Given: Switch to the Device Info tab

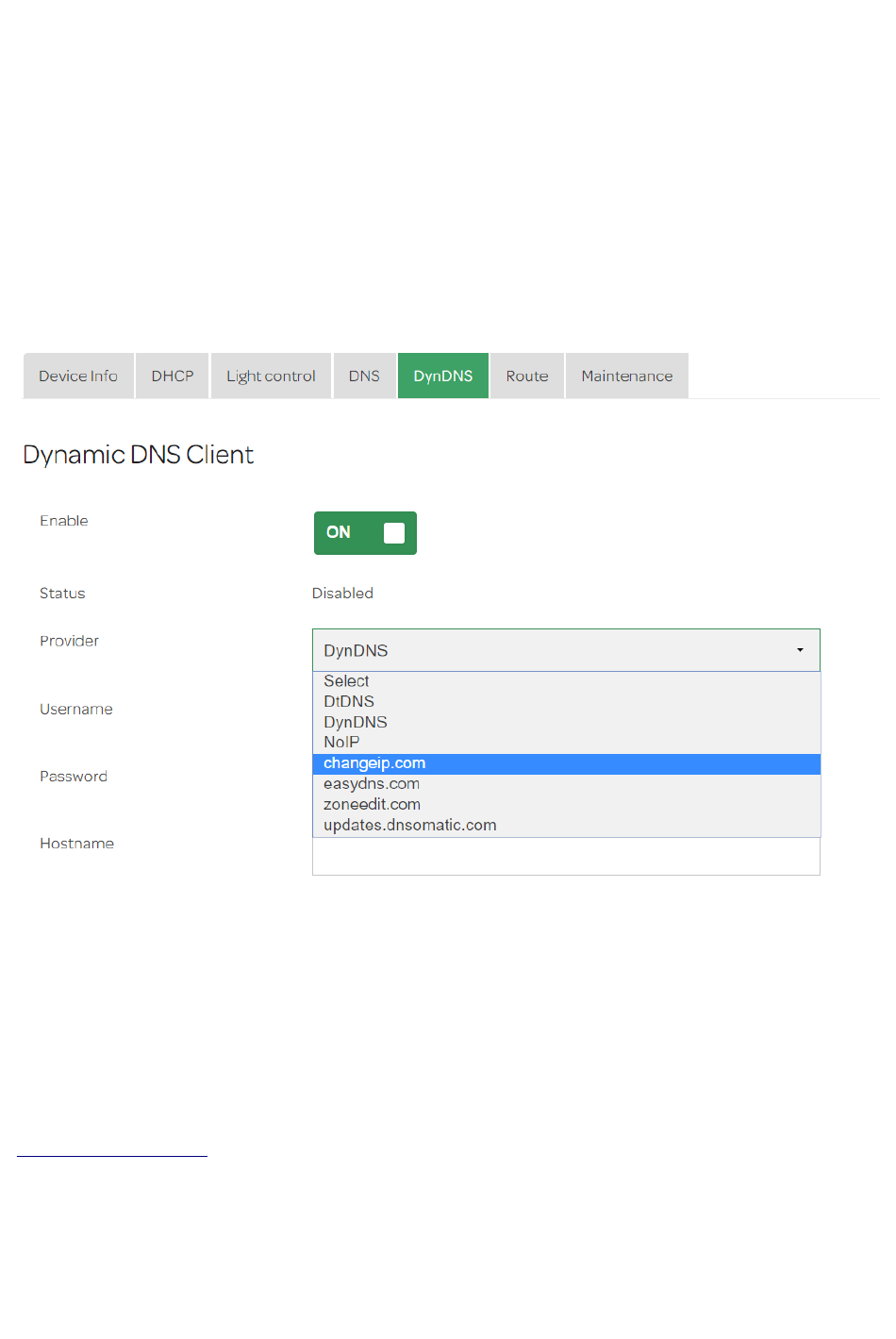Looking at the screenshot, I should click(x=78, y=376).
